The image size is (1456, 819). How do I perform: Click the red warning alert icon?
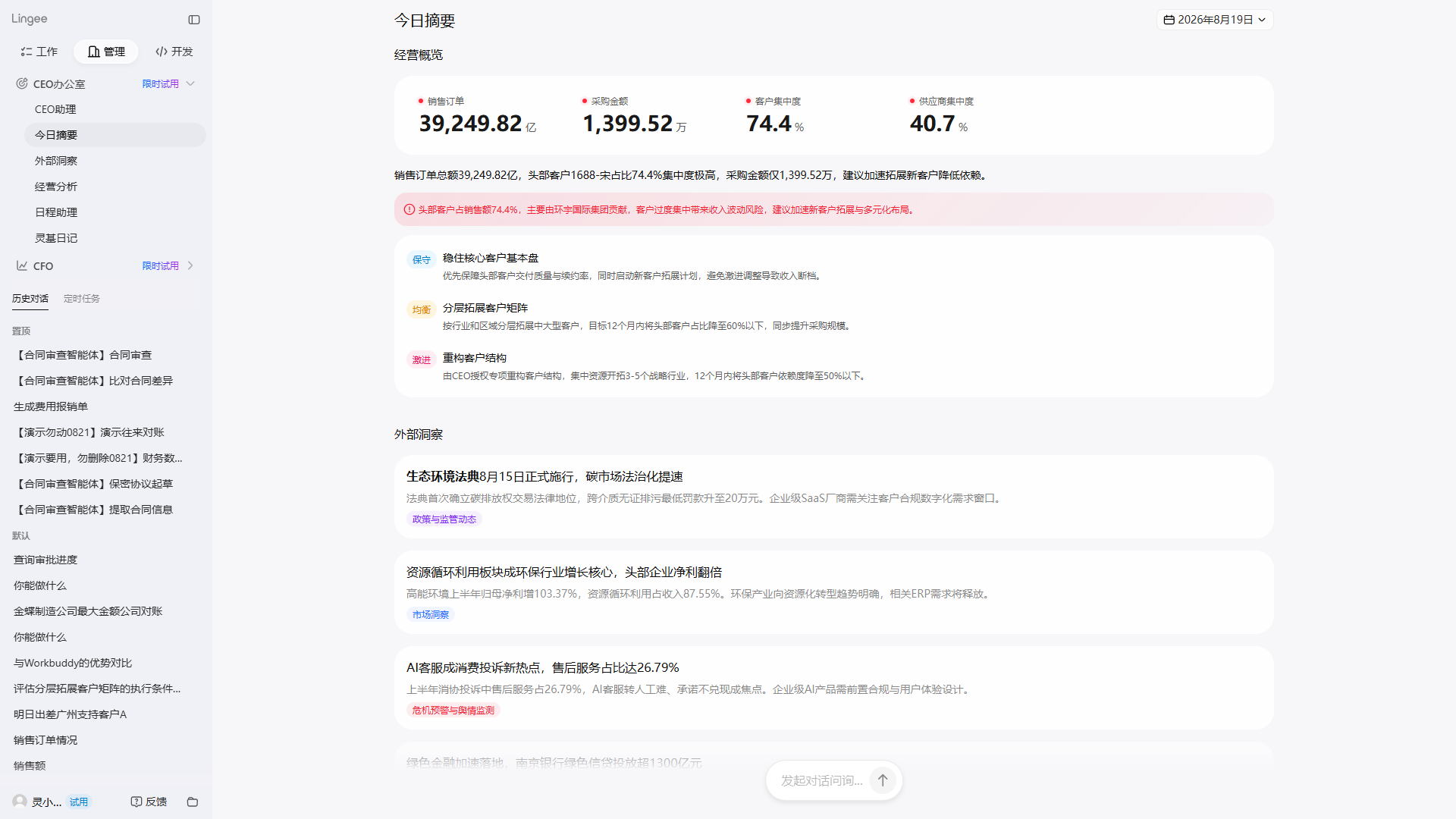click(409, 209)
